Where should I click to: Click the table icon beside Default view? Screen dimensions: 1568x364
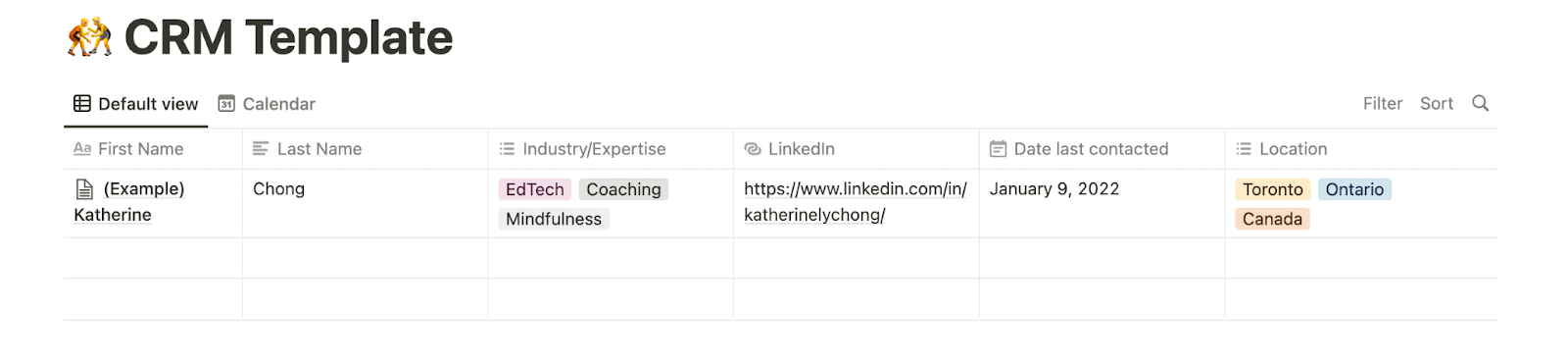coord(82,103)
